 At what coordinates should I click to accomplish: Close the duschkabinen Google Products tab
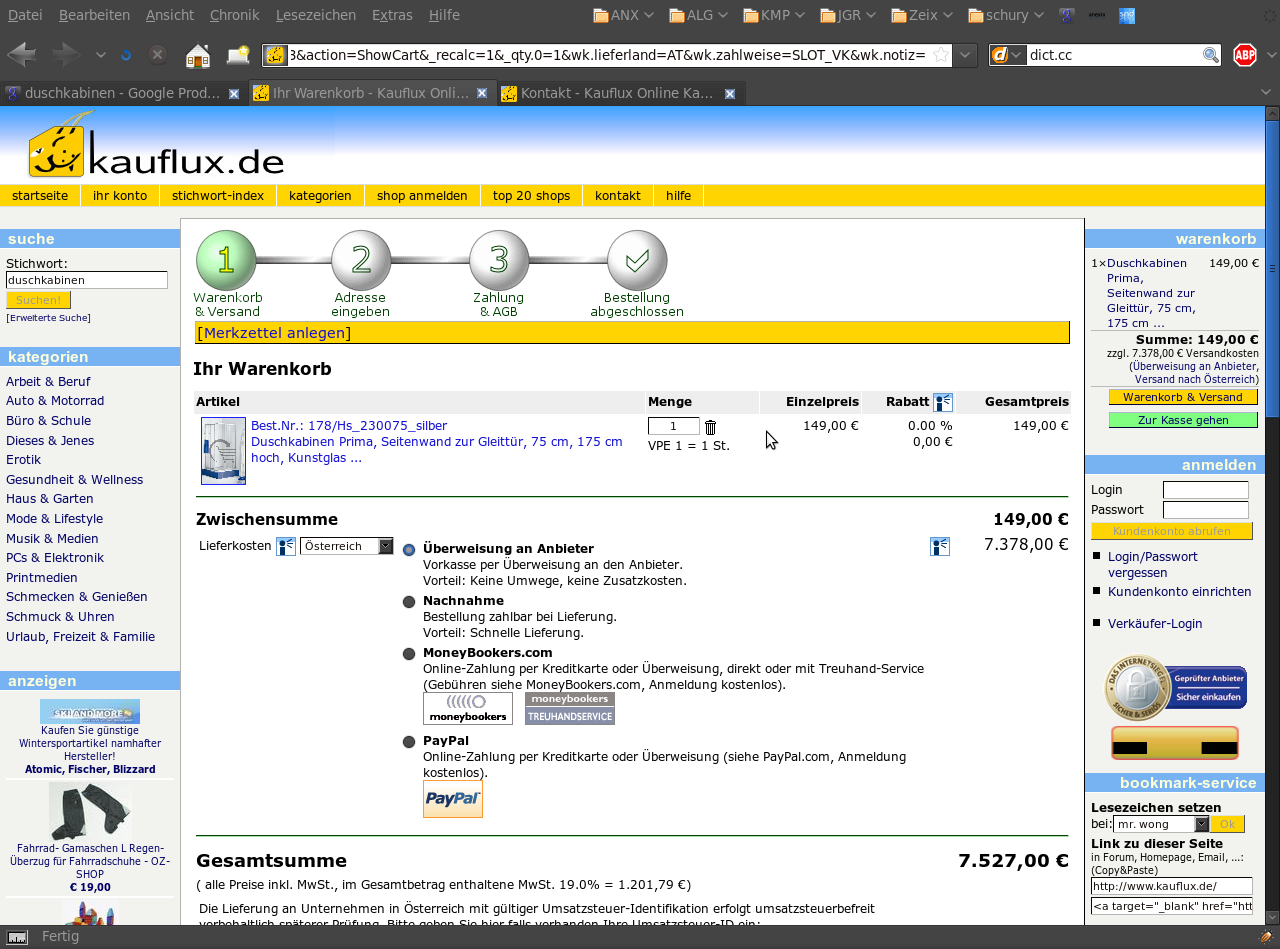click(234, 94)
